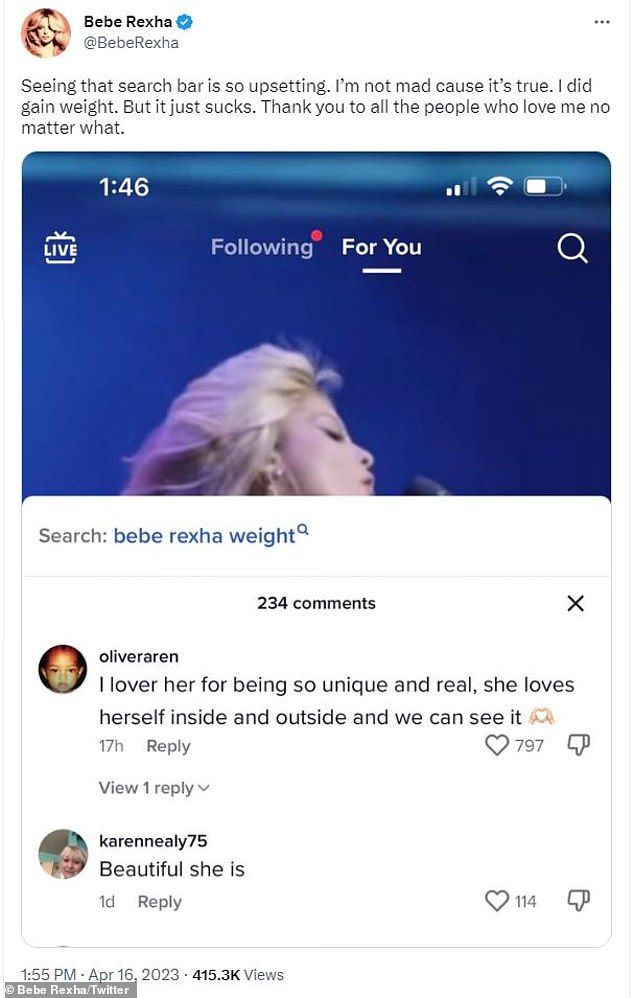634x998 pixels.
Task: Click the tweet timestamp Apr 16, 2023
Action: click(x=134, y=975)
